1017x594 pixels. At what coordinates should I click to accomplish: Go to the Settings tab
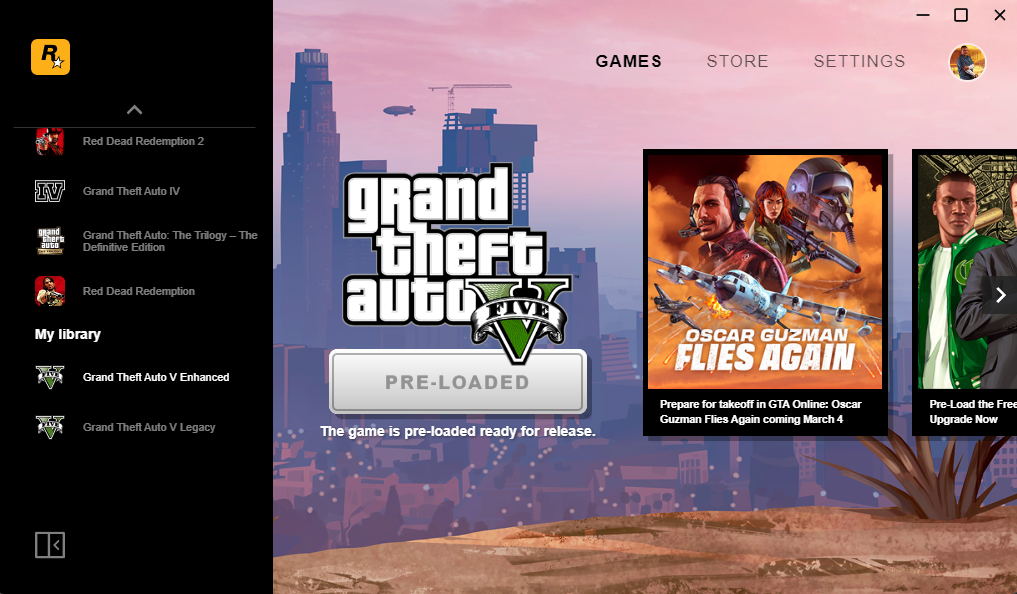(x=859, y=62)
